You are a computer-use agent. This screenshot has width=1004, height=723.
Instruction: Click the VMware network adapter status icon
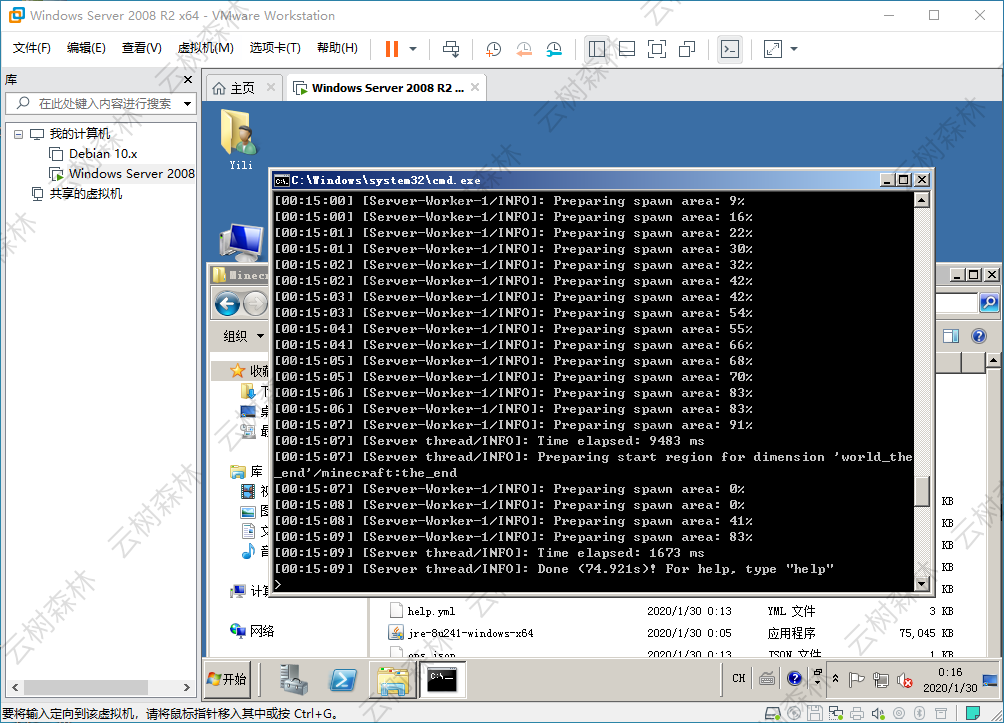(836, 713)
